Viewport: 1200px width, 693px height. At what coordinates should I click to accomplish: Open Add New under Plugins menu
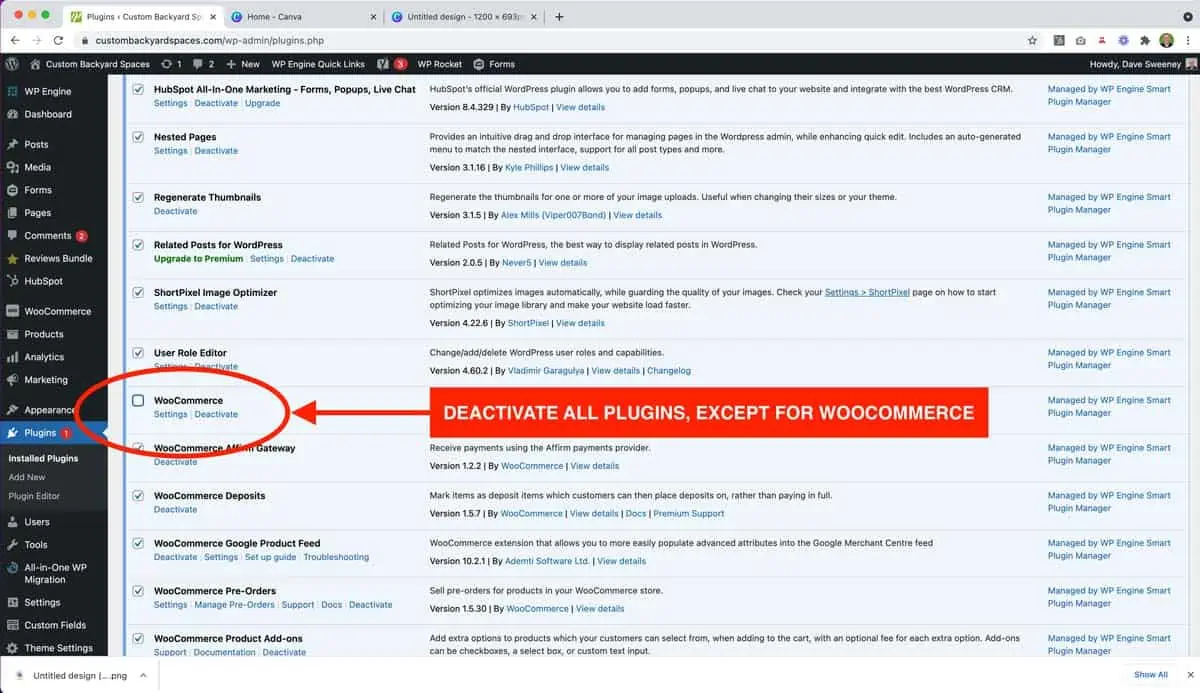point(27,477)
